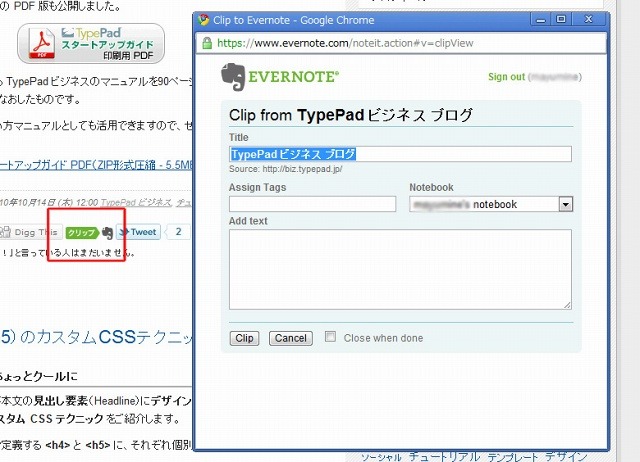
Task: Toggle the Close when done checkbox
Action: pyautogui.click(x=330, y=337)
